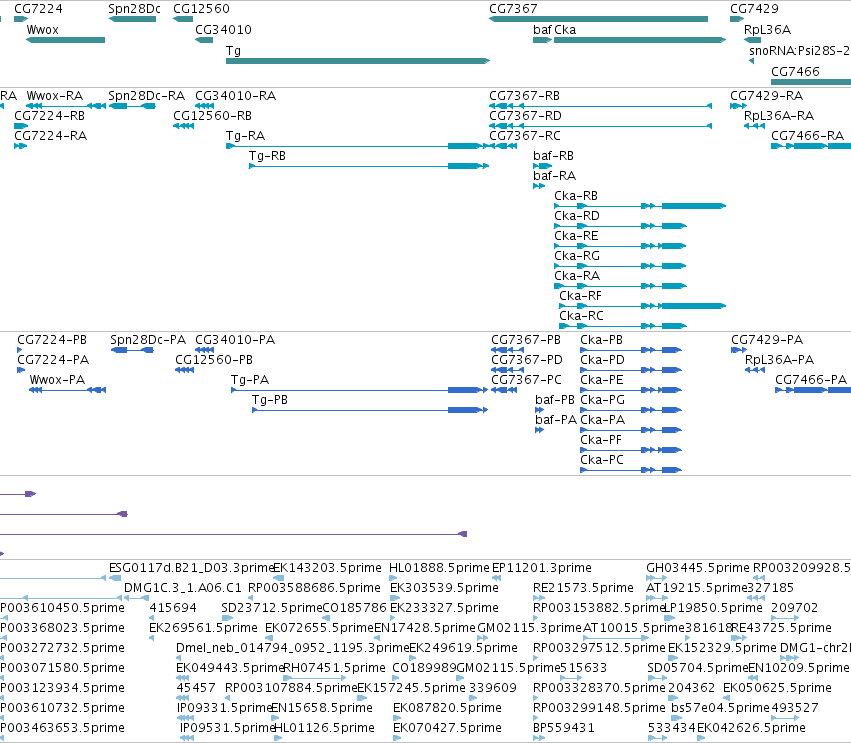Select the Spn28Dc-PA protein label

pyautogui.click(x=148, y=340)
